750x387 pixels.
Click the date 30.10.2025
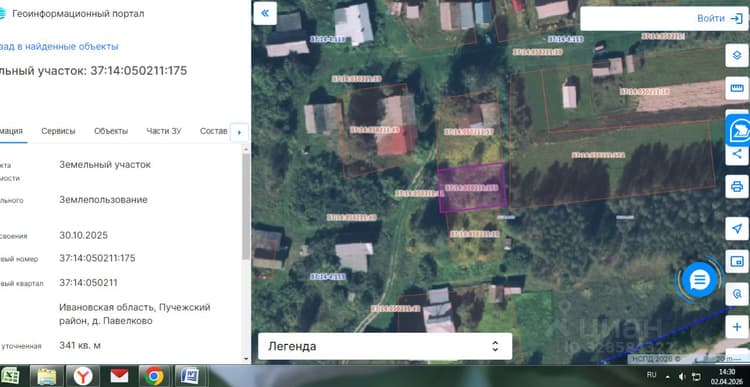[84, 235]
